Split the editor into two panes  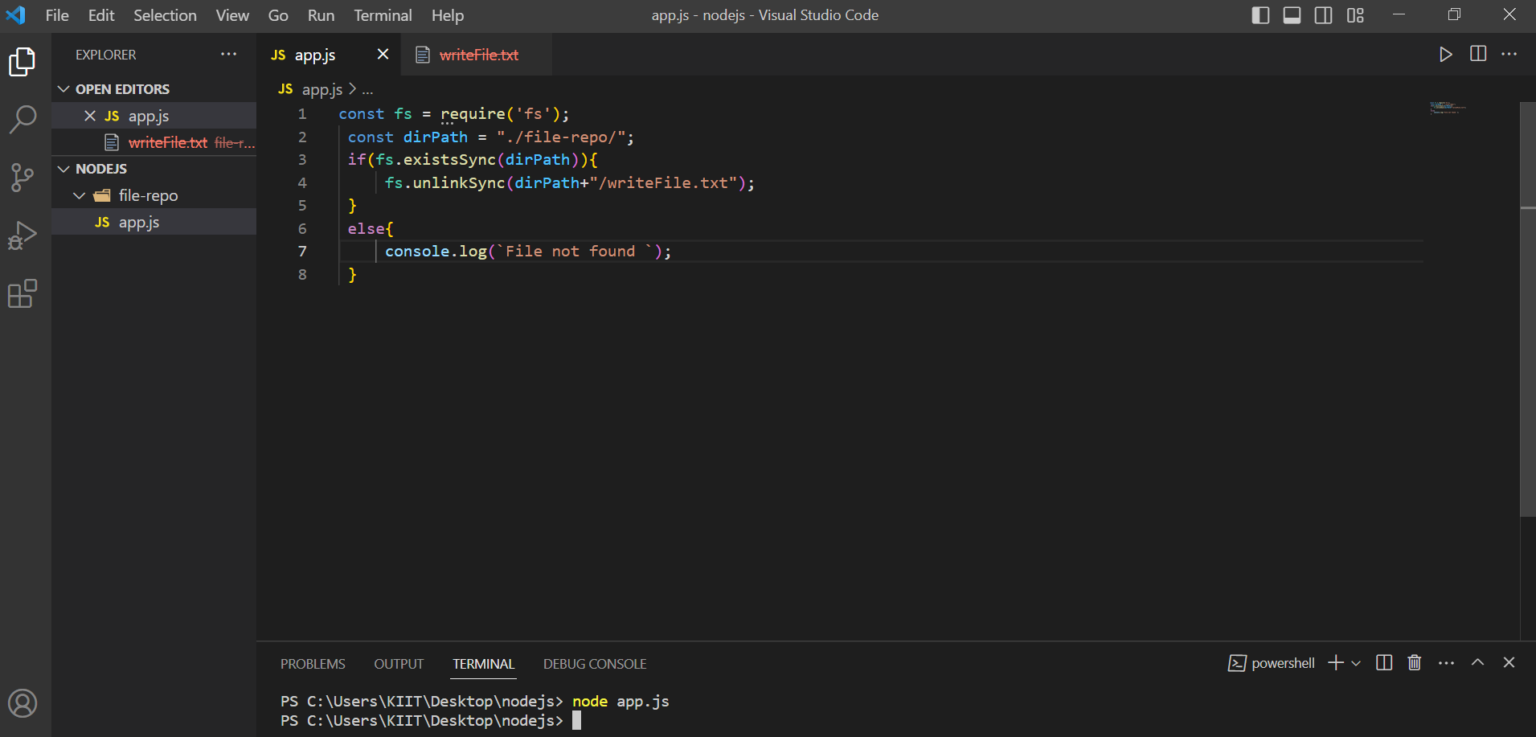tap(1477, 54)
